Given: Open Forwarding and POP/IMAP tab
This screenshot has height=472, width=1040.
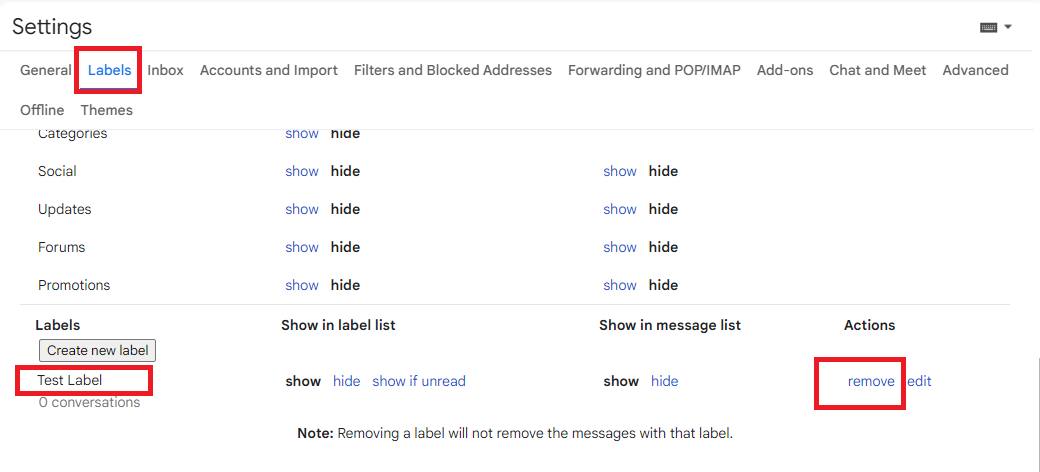Looking at the screenshot, I should (x=654, y=70).
